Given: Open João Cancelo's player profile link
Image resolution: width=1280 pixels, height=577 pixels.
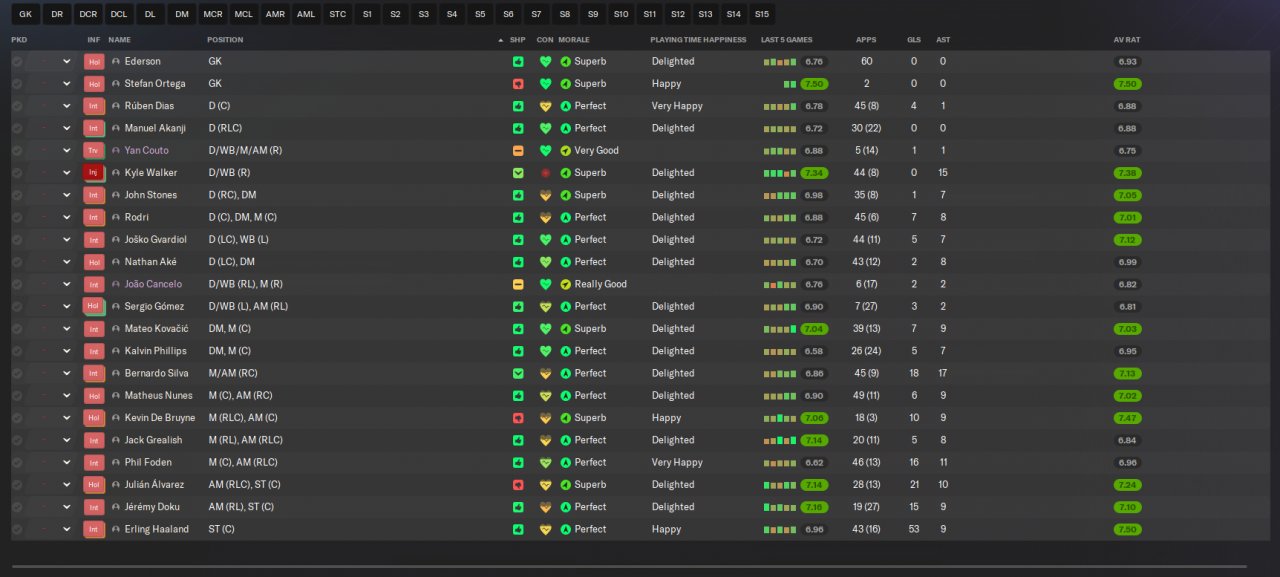Looking at the screenshot, I should [x=153, y=284].
